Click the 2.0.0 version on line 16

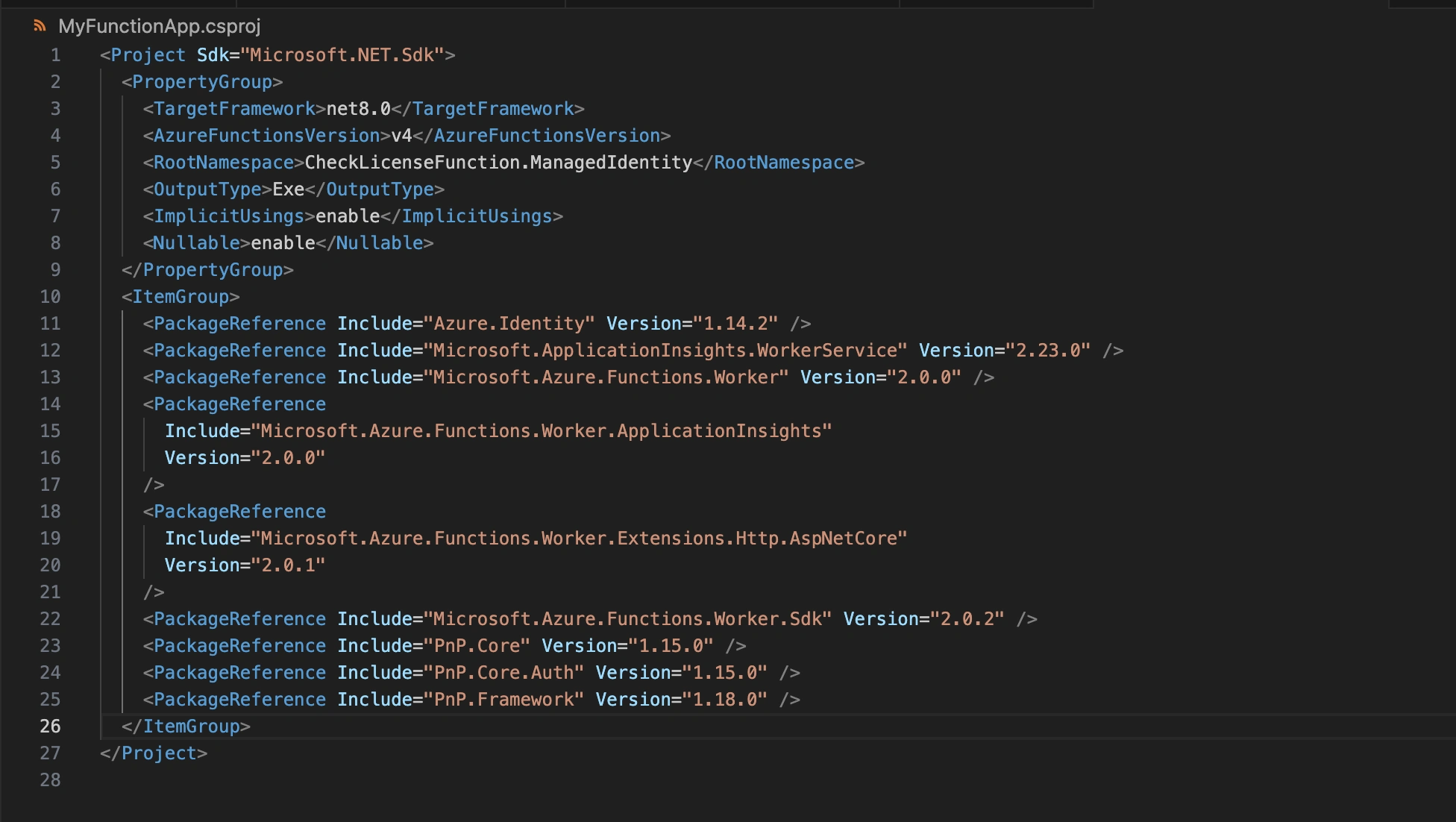[289, 458]
